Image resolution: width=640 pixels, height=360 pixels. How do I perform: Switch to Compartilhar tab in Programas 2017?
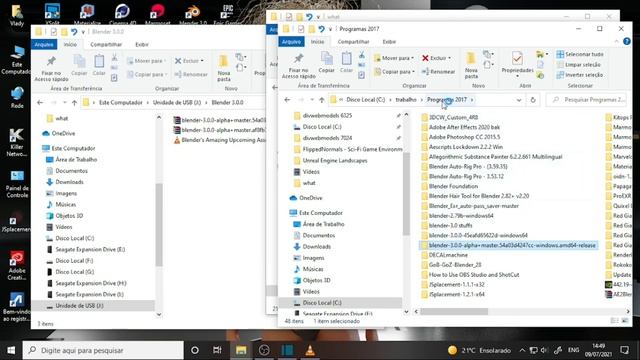tap(353, 42)
